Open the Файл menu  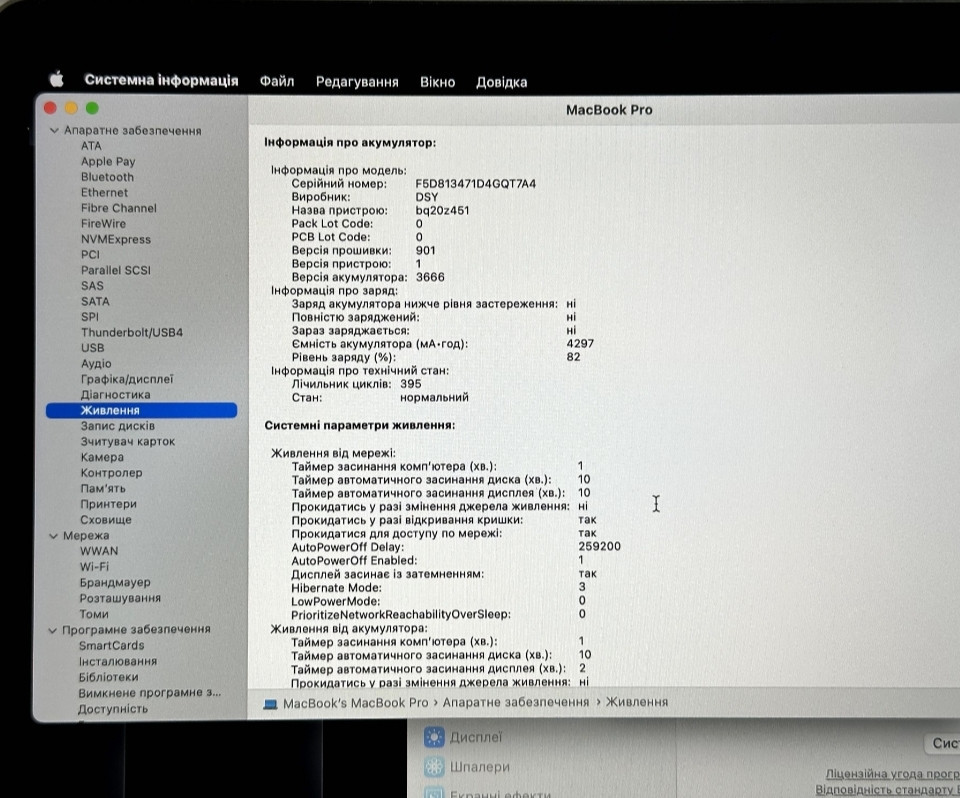tap(277, 81)
